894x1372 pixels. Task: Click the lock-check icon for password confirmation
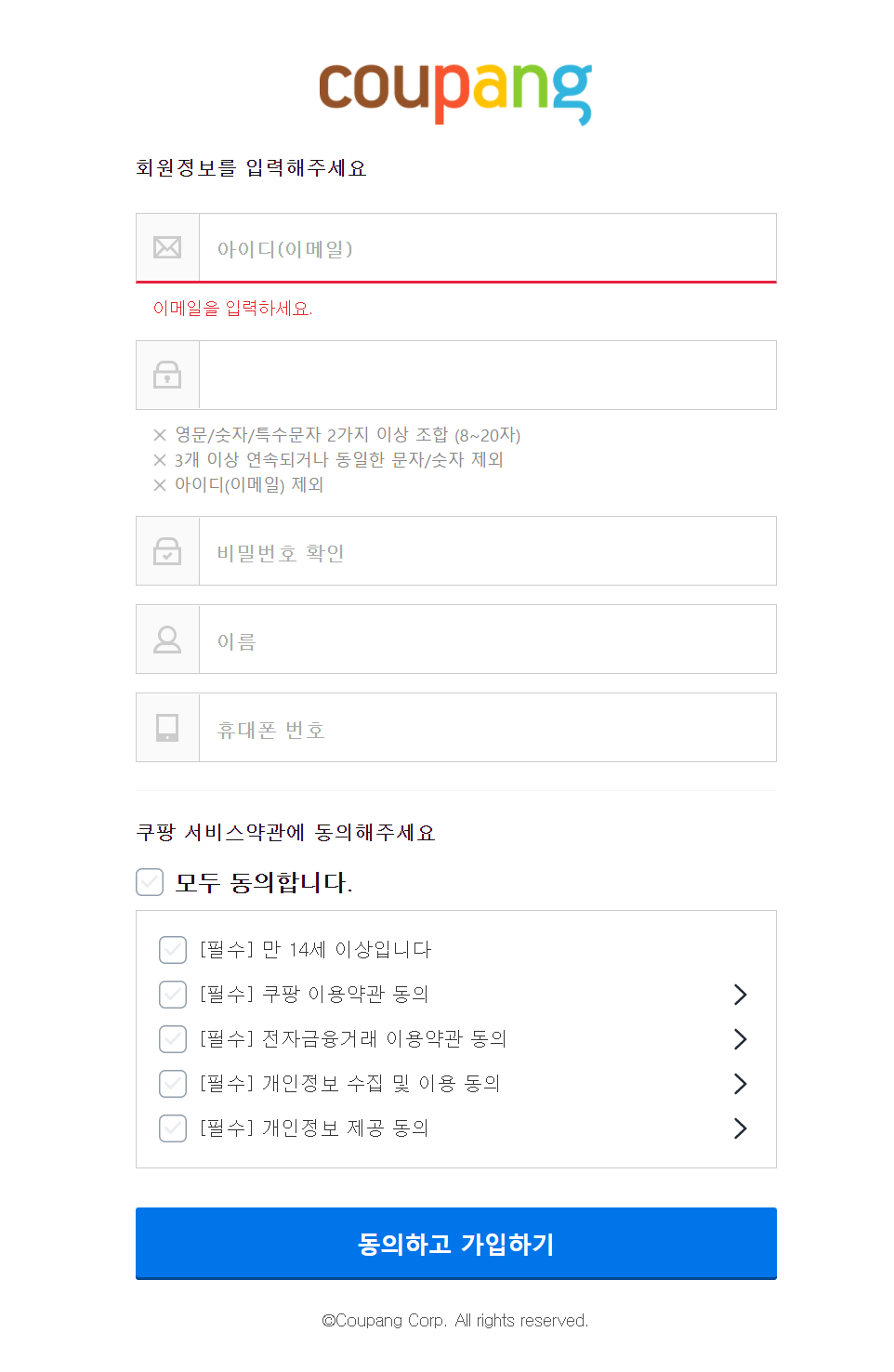pyautogui.click(x=167, y=551)
